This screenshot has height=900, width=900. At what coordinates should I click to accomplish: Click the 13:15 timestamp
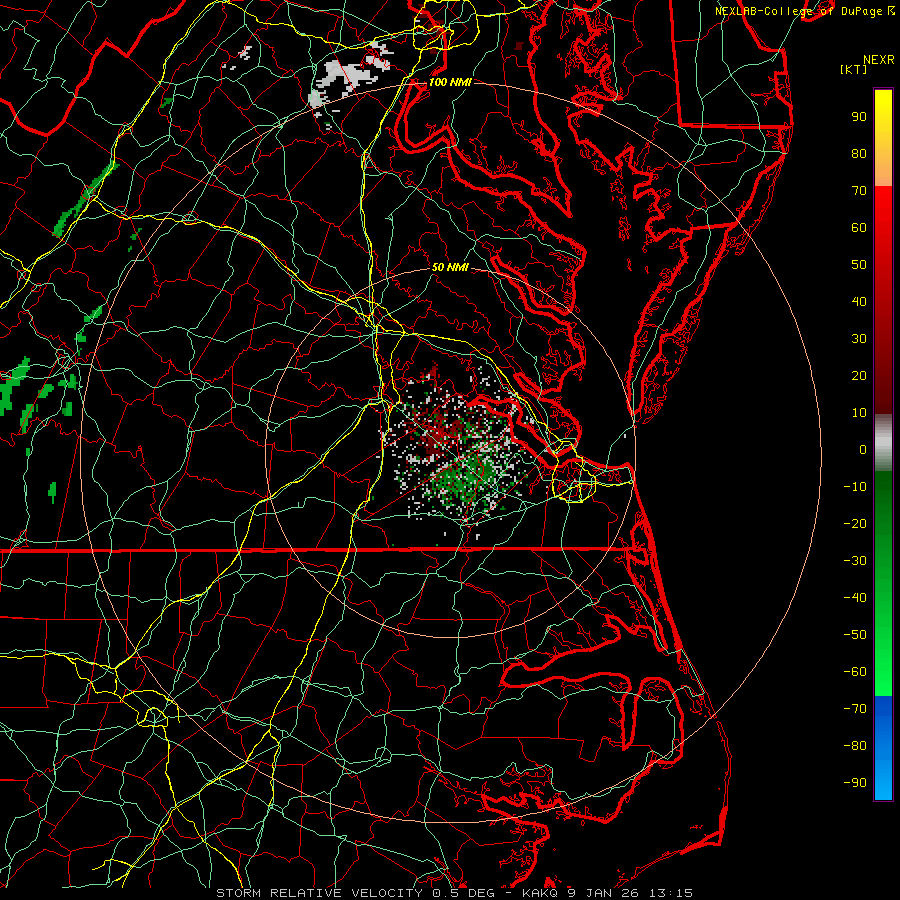pyautogui.click(x=670, y=893)
